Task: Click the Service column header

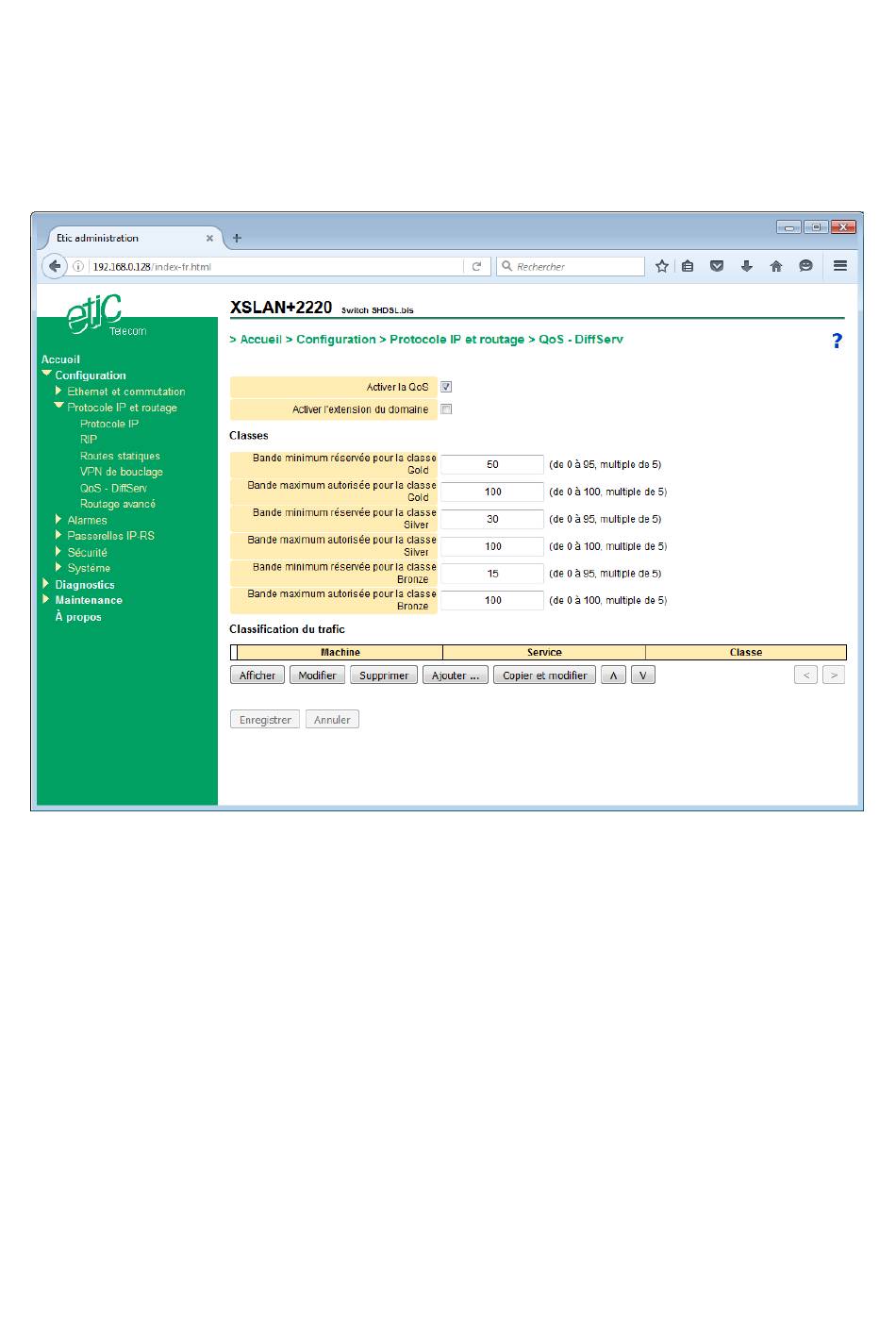Action: (544, 652)
